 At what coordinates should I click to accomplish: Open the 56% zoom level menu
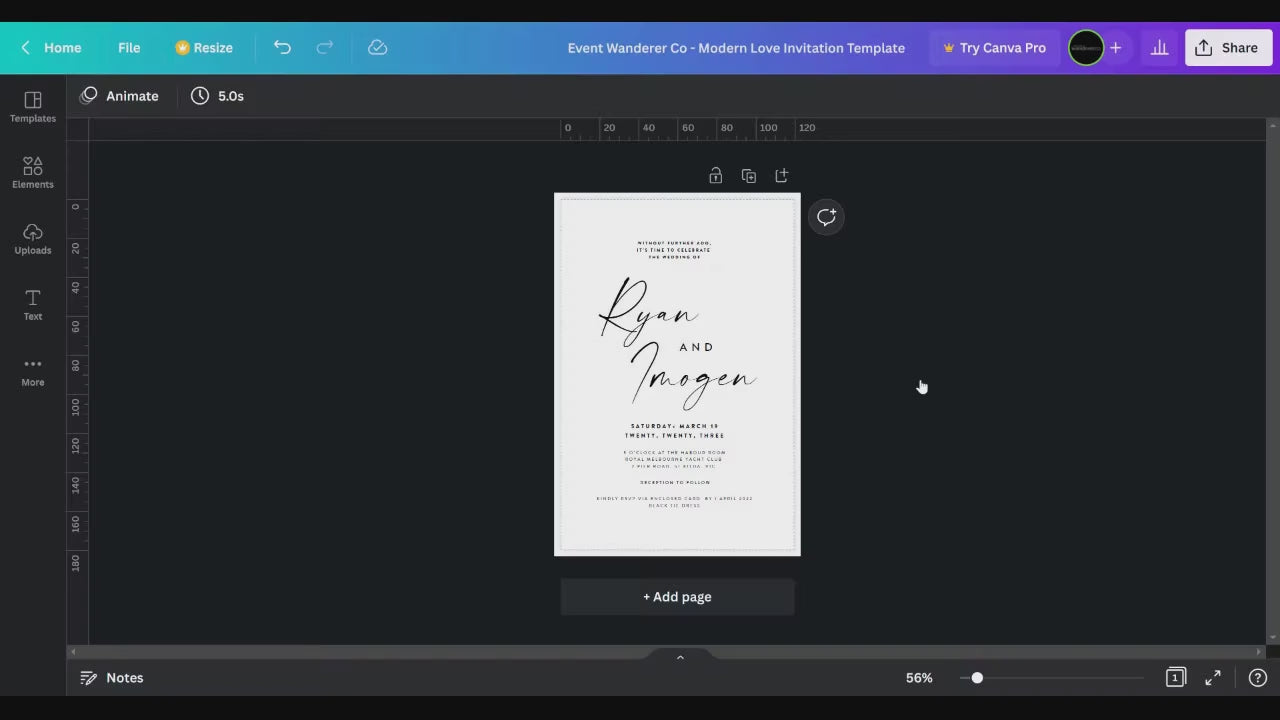click(919, 678)
